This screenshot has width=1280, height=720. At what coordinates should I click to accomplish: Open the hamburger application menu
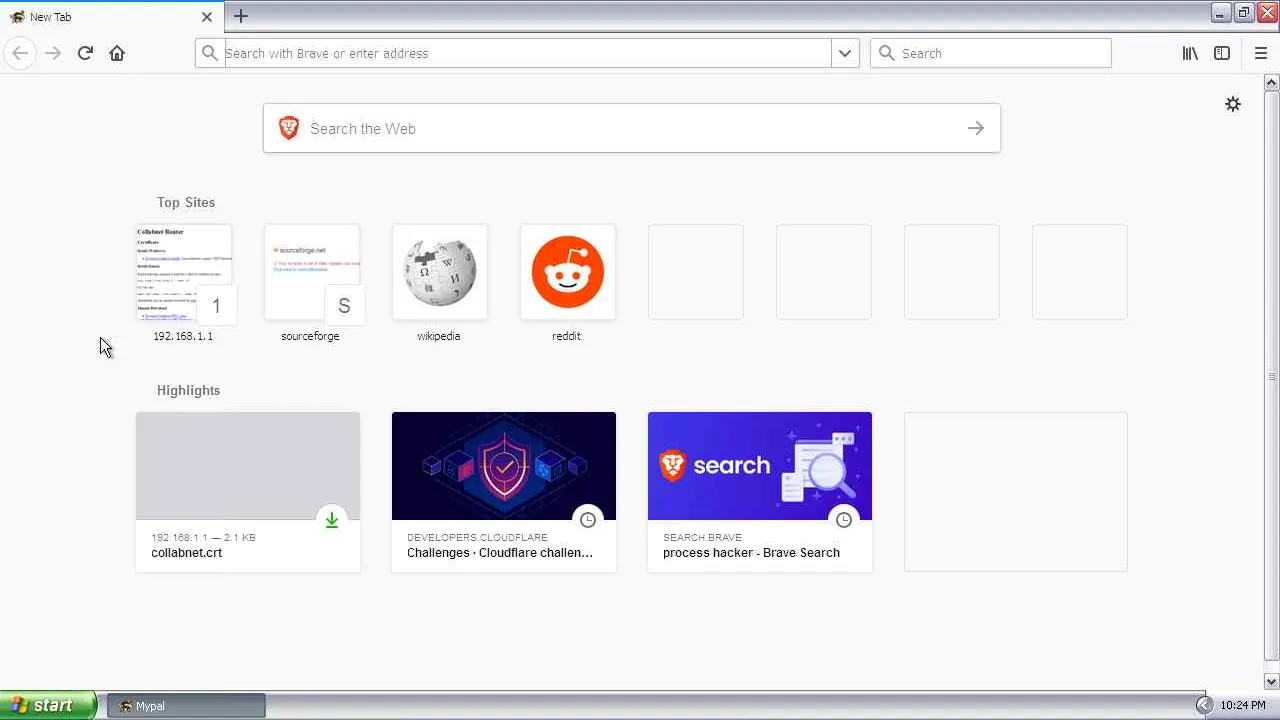pos(1260,53)
